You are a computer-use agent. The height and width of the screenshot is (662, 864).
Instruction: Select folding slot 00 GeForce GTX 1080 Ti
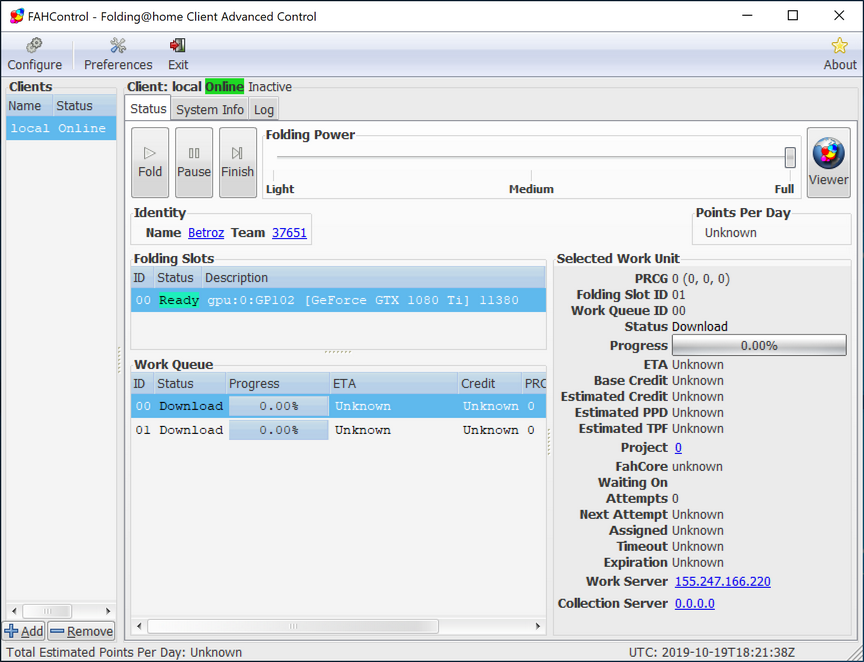[338, 300]
